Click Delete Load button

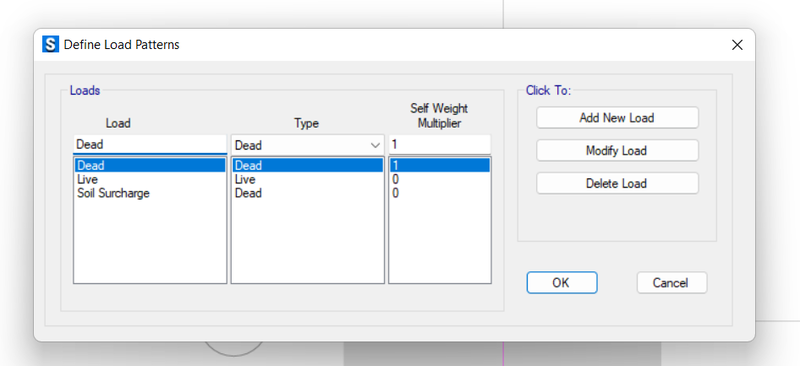[617, 183]
